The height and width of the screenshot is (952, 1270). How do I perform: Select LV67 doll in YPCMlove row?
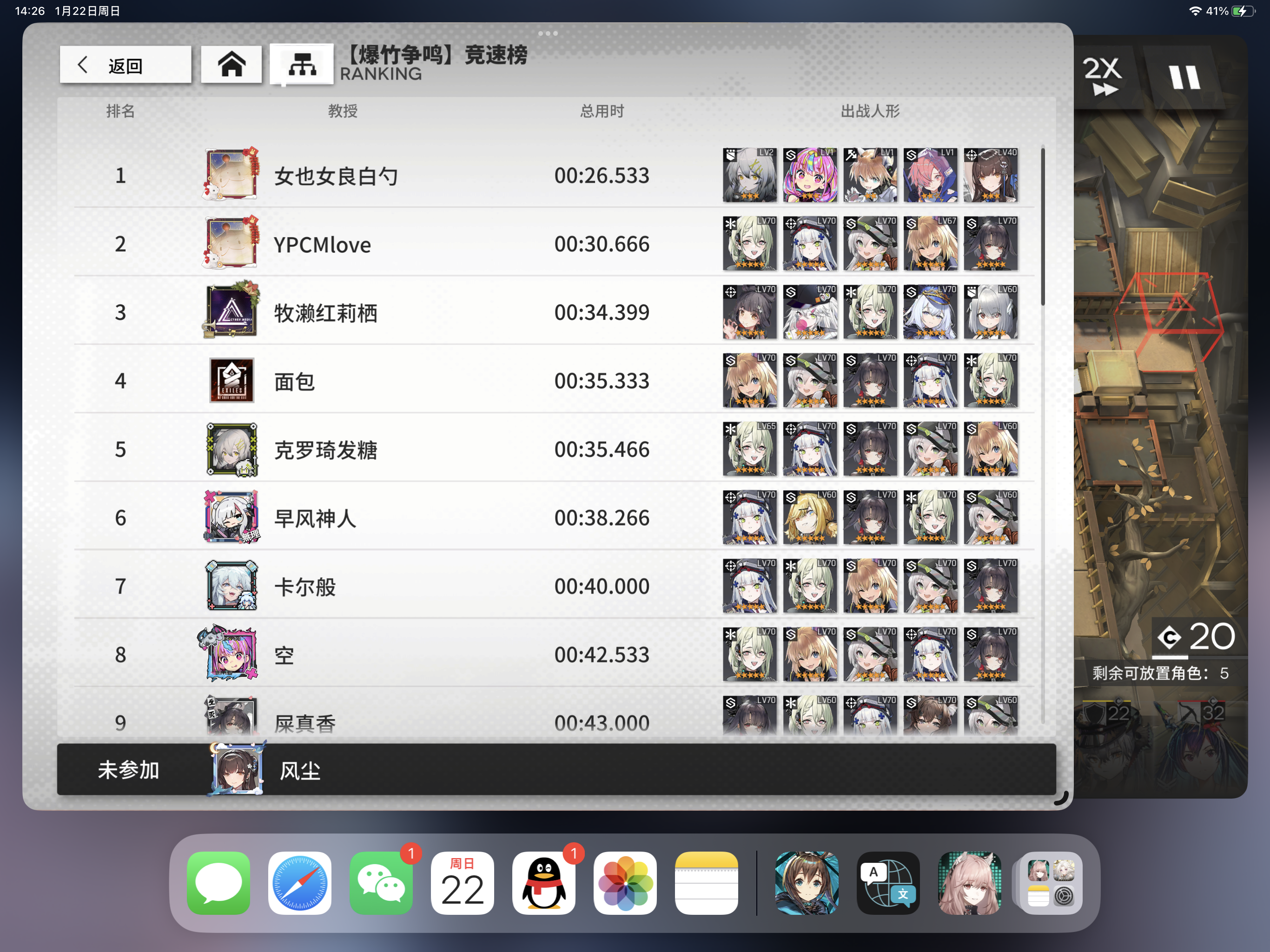[930, 244]
